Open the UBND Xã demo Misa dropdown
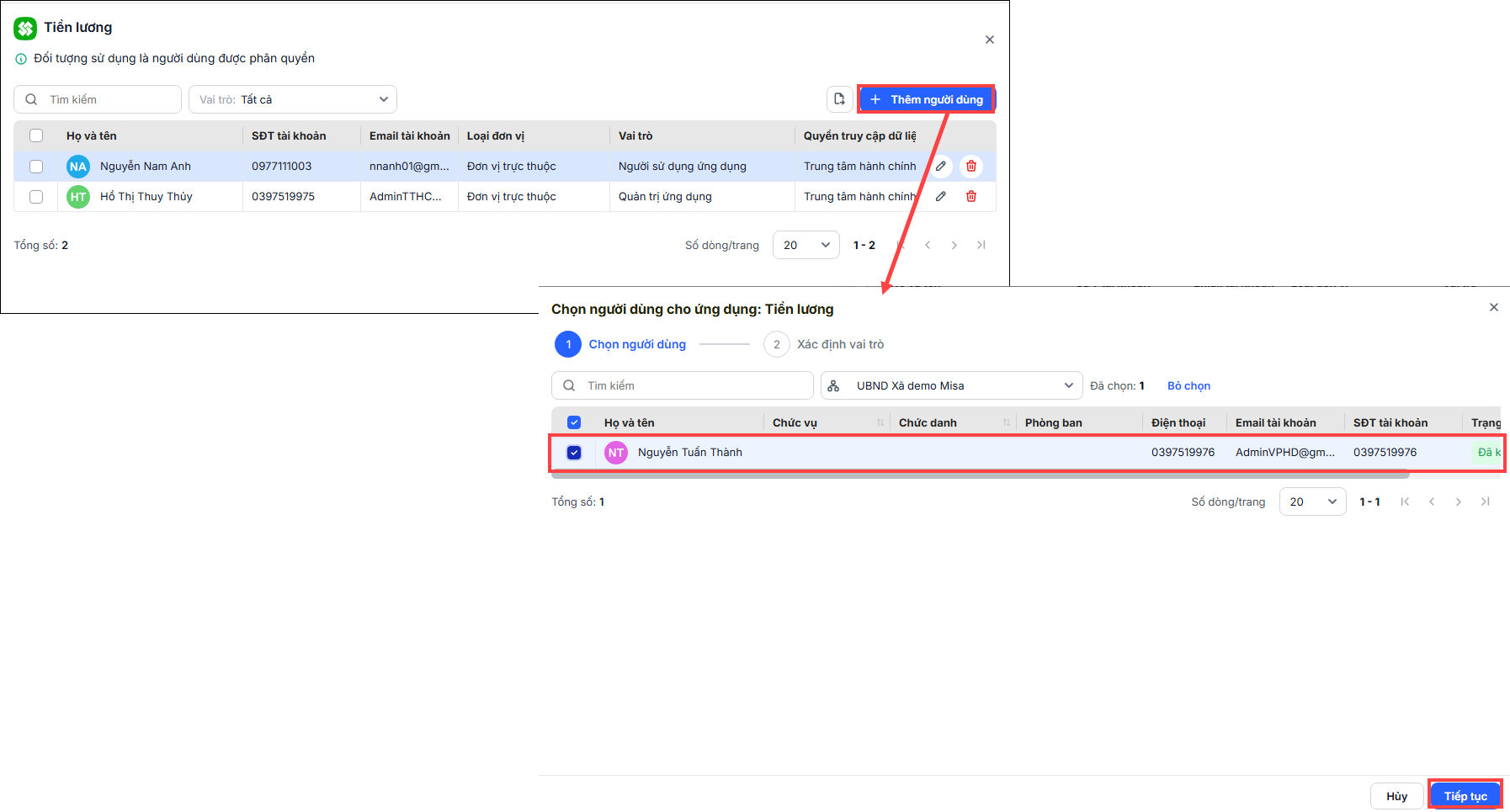1510x812 pixels. tap(952, 385)
